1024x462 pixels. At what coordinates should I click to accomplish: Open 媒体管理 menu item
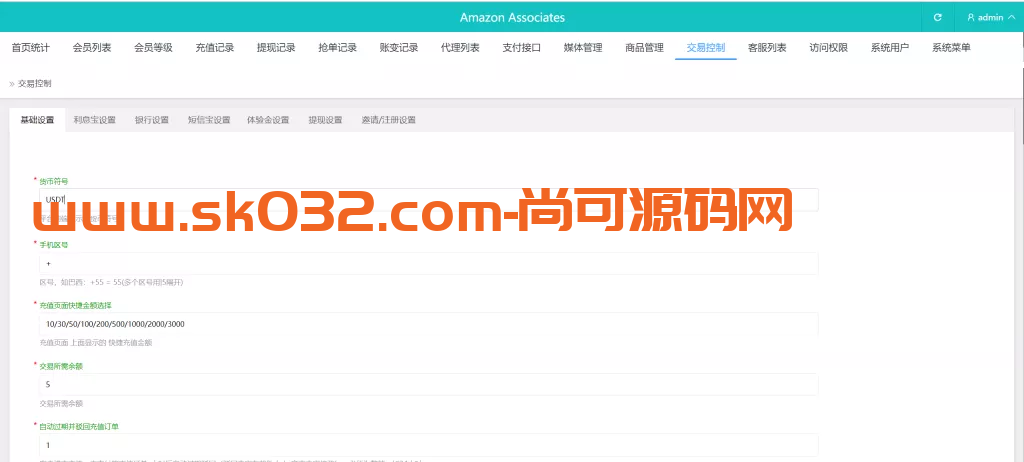(x=583, y=48)
